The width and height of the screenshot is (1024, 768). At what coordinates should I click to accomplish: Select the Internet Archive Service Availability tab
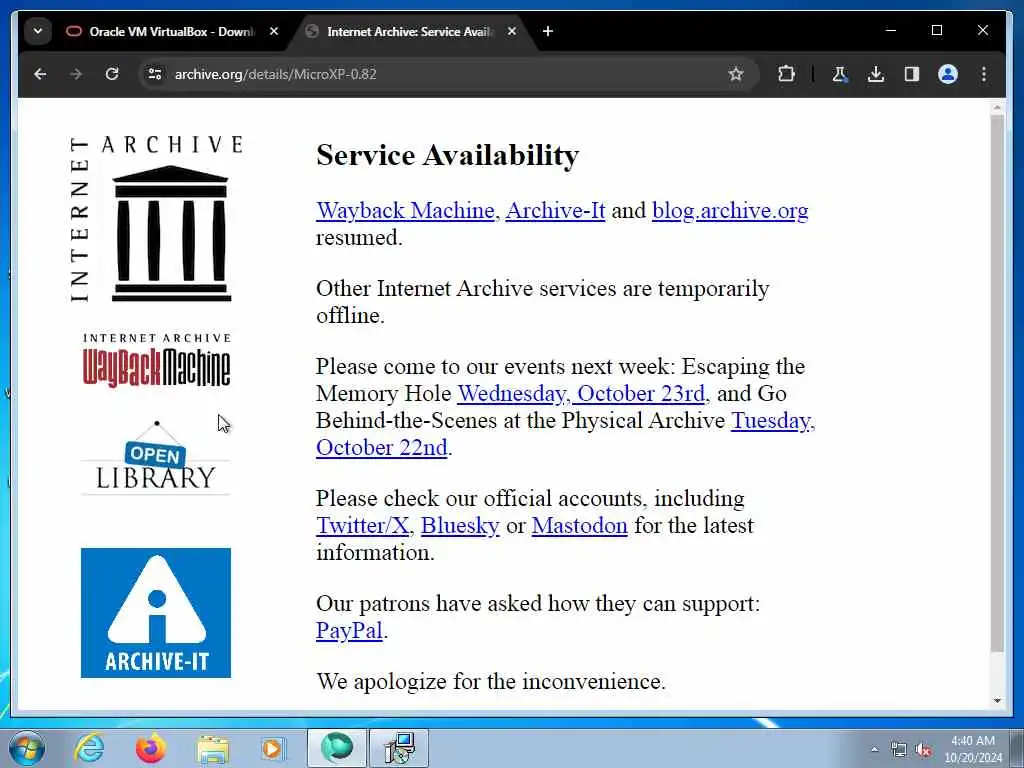coord(410,31)
